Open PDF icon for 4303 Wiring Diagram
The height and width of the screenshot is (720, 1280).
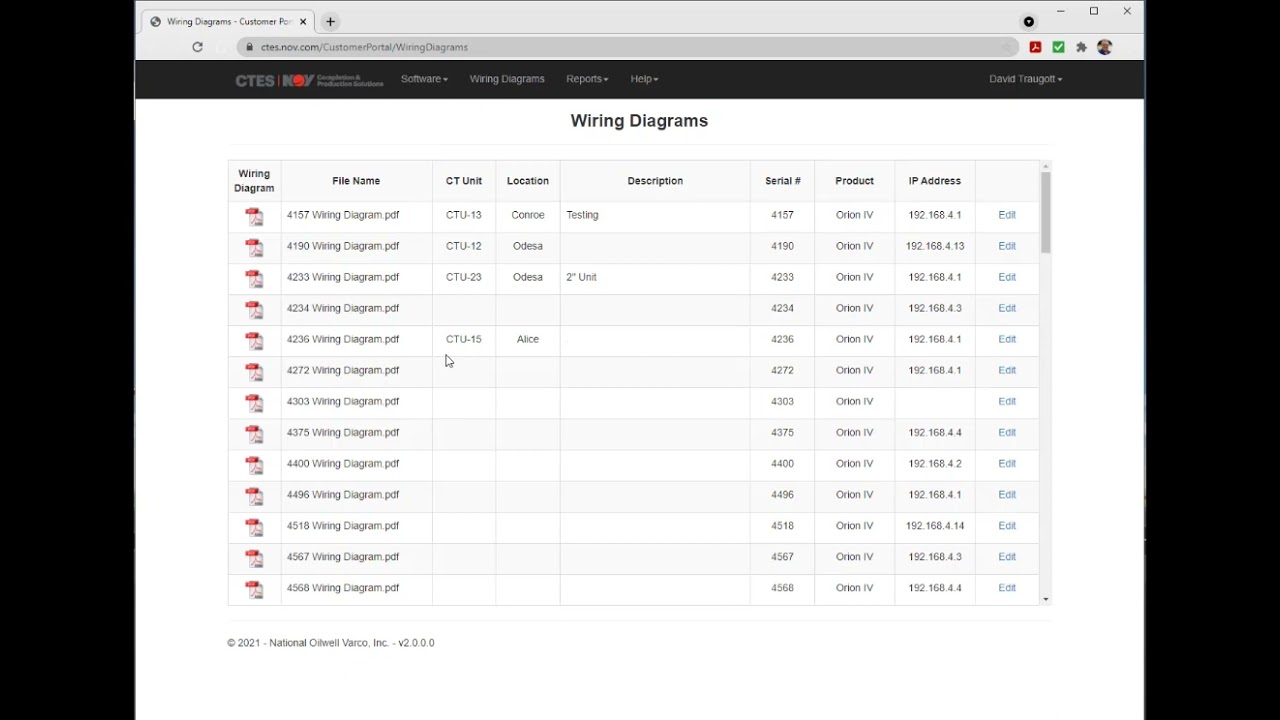click(x=254, y=402)
